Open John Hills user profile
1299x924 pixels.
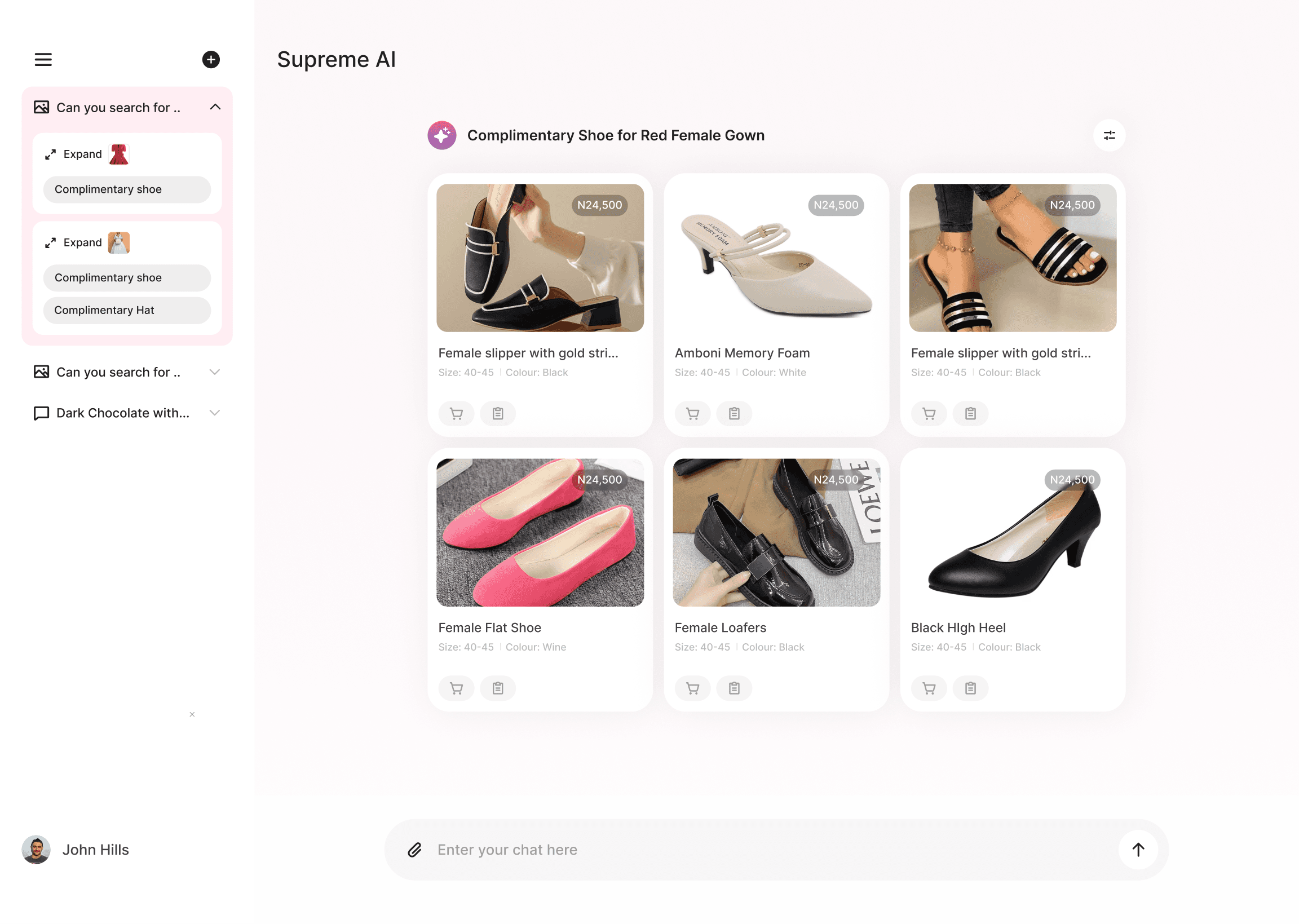point(76,850)
